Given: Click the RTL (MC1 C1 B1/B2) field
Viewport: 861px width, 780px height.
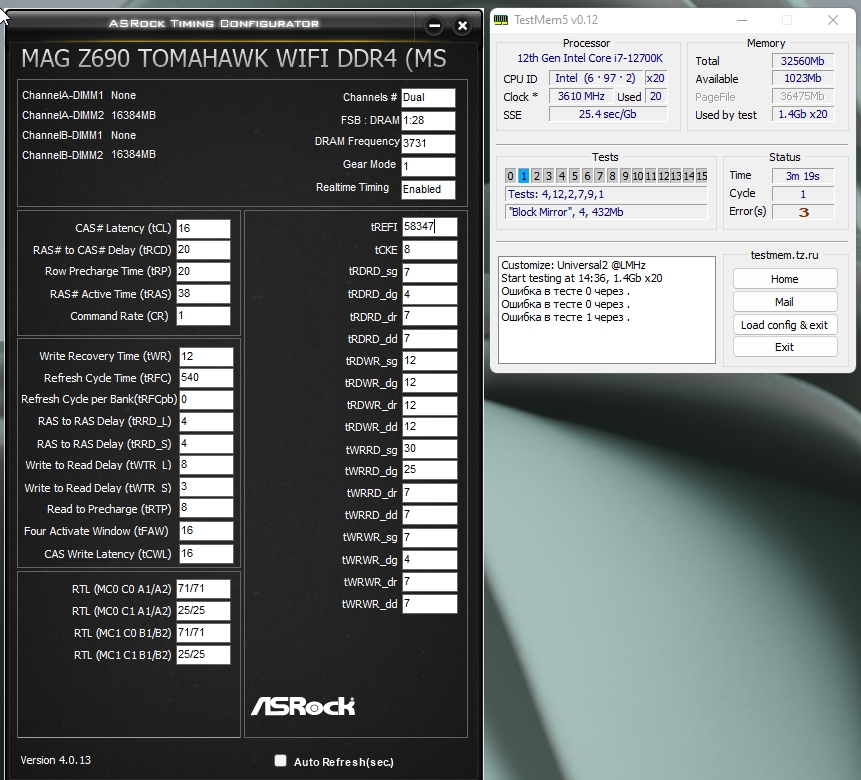Looking at the screenshot, I should 203,655.
